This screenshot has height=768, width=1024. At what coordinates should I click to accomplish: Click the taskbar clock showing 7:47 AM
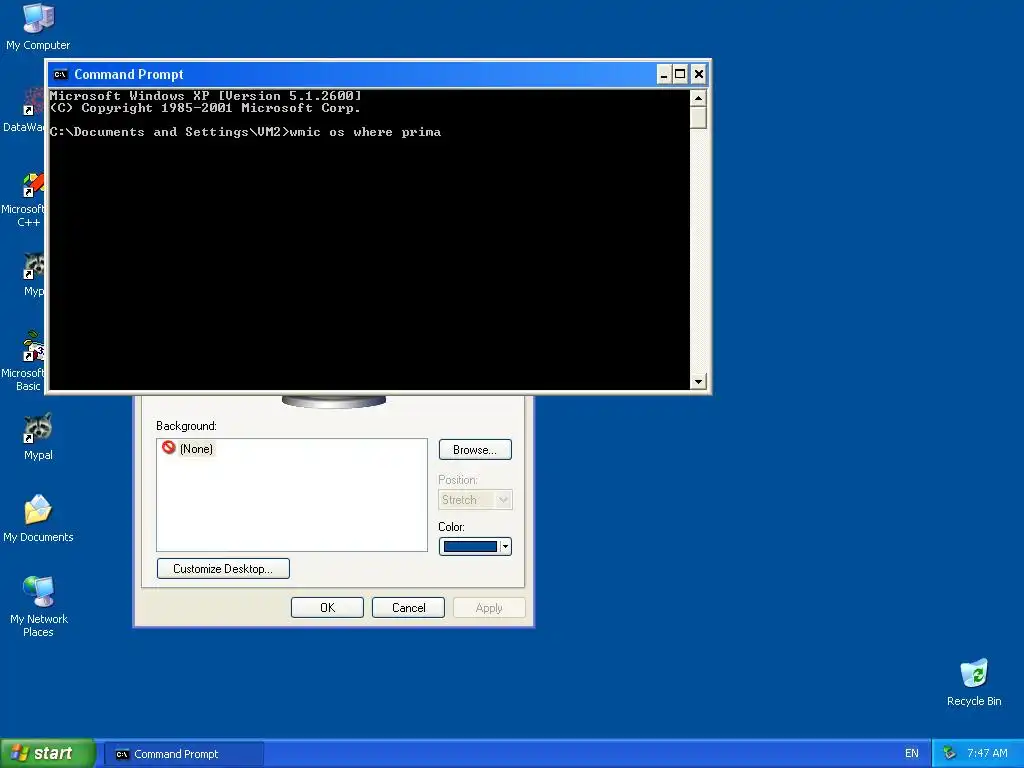click(987, 753)
